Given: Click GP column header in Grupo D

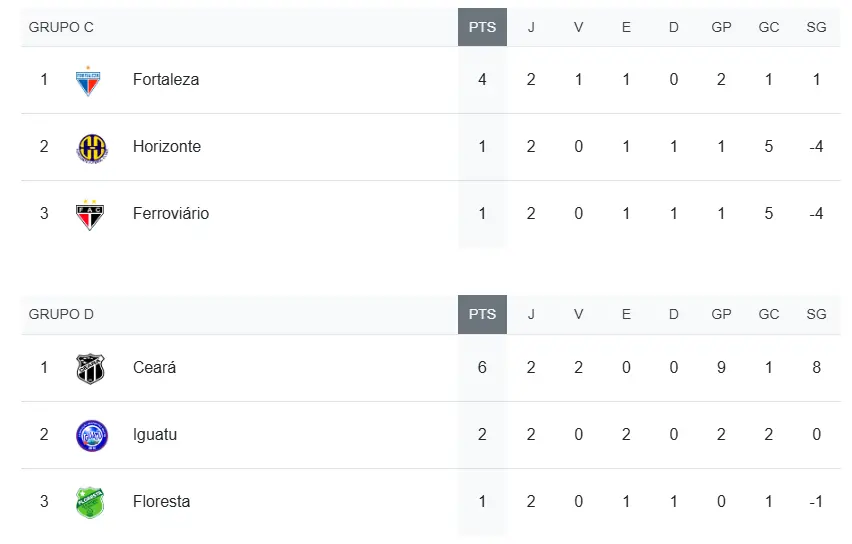Looking at the screenshot, I should pyautogui.click(x=721, y=314).
